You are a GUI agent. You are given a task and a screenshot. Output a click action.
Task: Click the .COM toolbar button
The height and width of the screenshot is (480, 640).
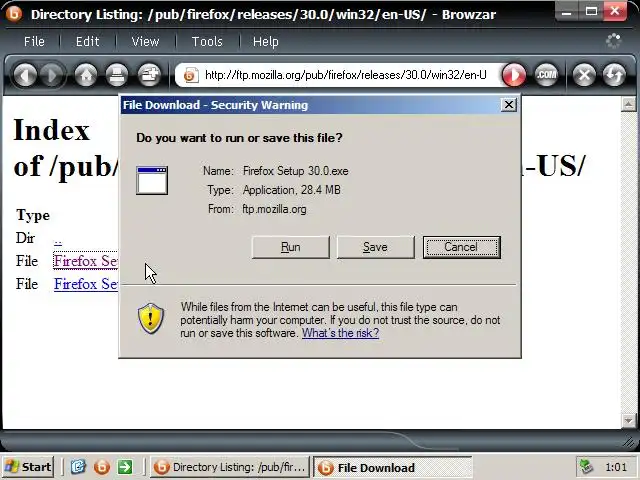point(546,75)
